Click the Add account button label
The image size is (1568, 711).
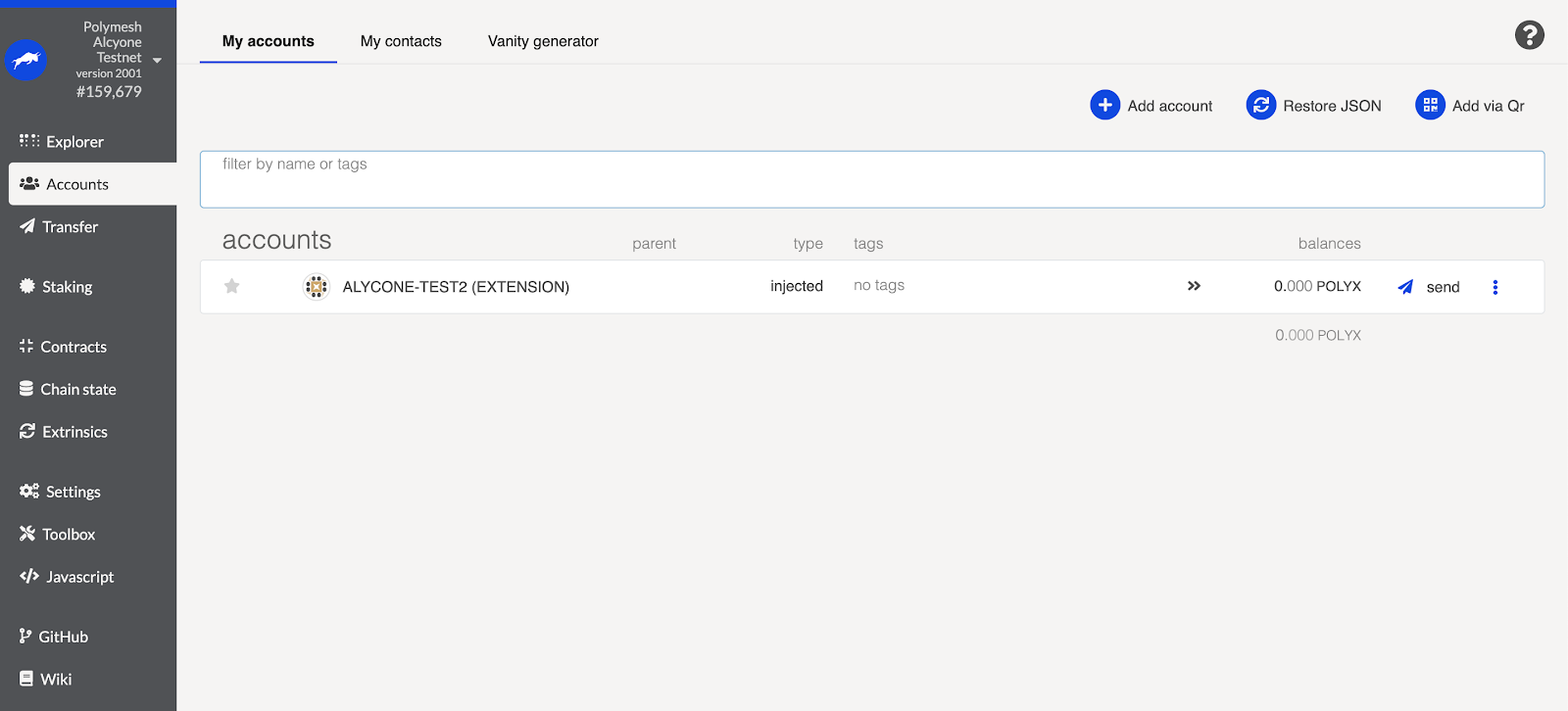coord(1169,106)
